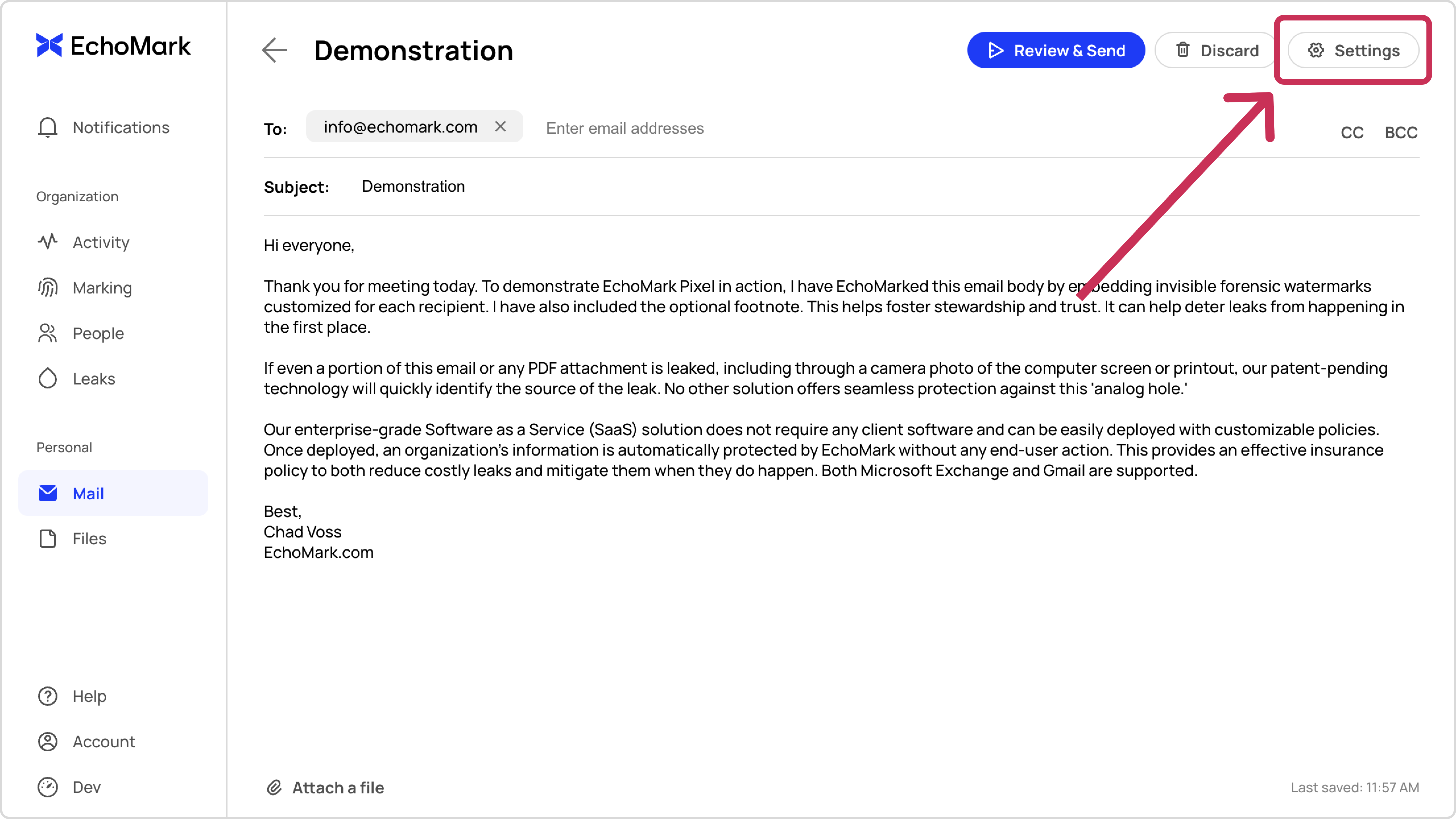The height and width of the screenshot is (819, 1456).
Task: Open the Files document icon
Action: [47, 539]
